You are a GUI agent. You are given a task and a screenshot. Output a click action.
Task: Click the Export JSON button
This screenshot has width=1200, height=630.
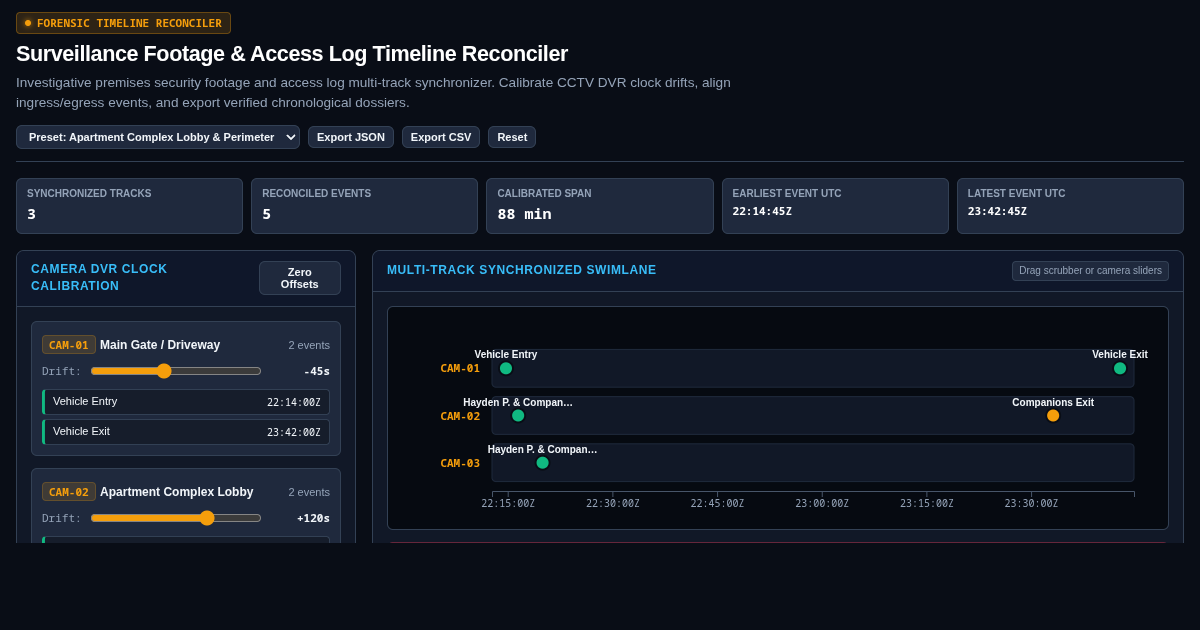351,137
